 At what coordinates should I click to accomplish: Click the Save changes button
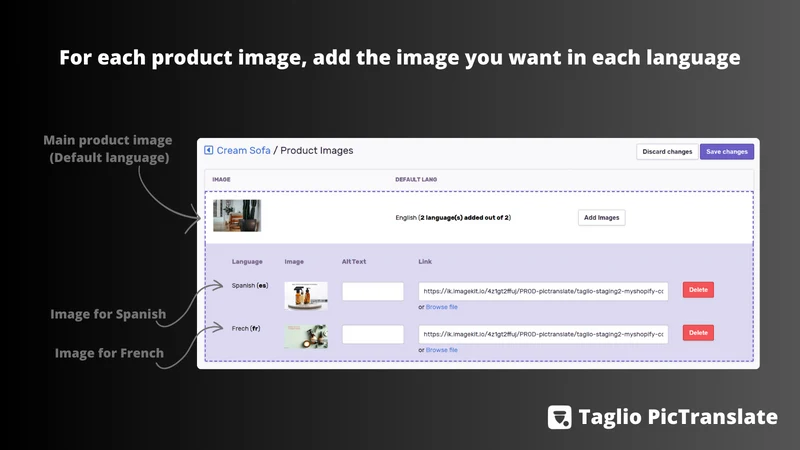click(x=727, y=152)
